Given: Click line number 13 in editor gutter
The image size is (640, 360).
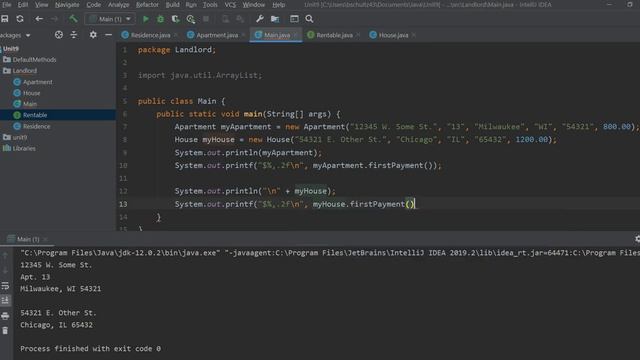Looking at the screenshot, I should pyautogui.click(x=123, y=204).
